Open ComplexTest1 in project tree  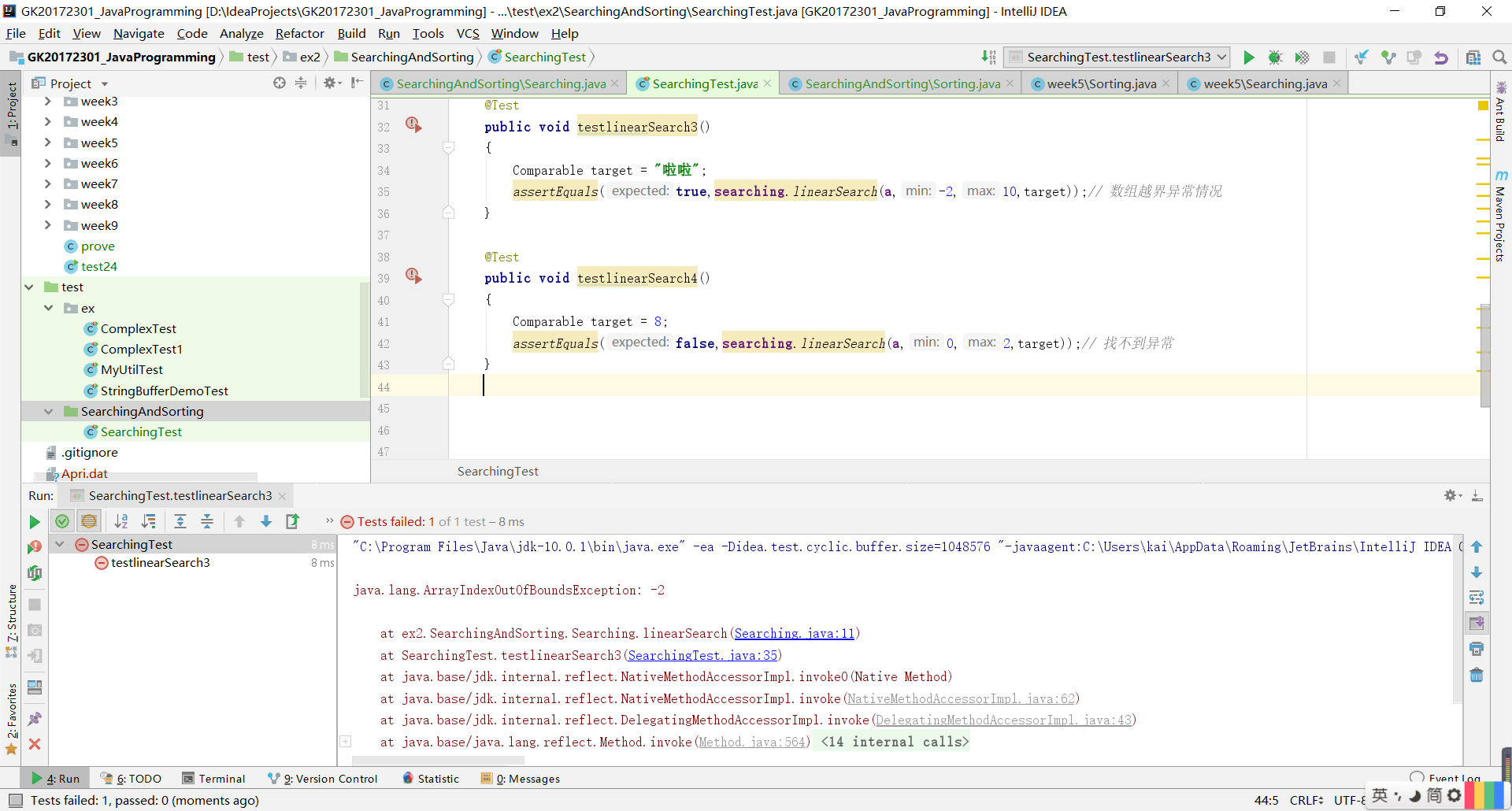click(x=141, y=350)
